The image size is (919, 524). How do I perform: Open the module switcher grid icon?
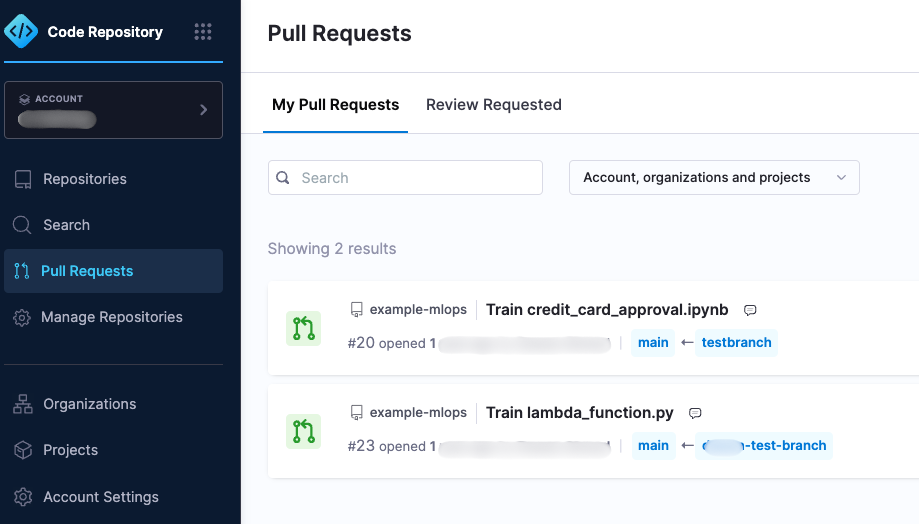[x=203, y=32]
